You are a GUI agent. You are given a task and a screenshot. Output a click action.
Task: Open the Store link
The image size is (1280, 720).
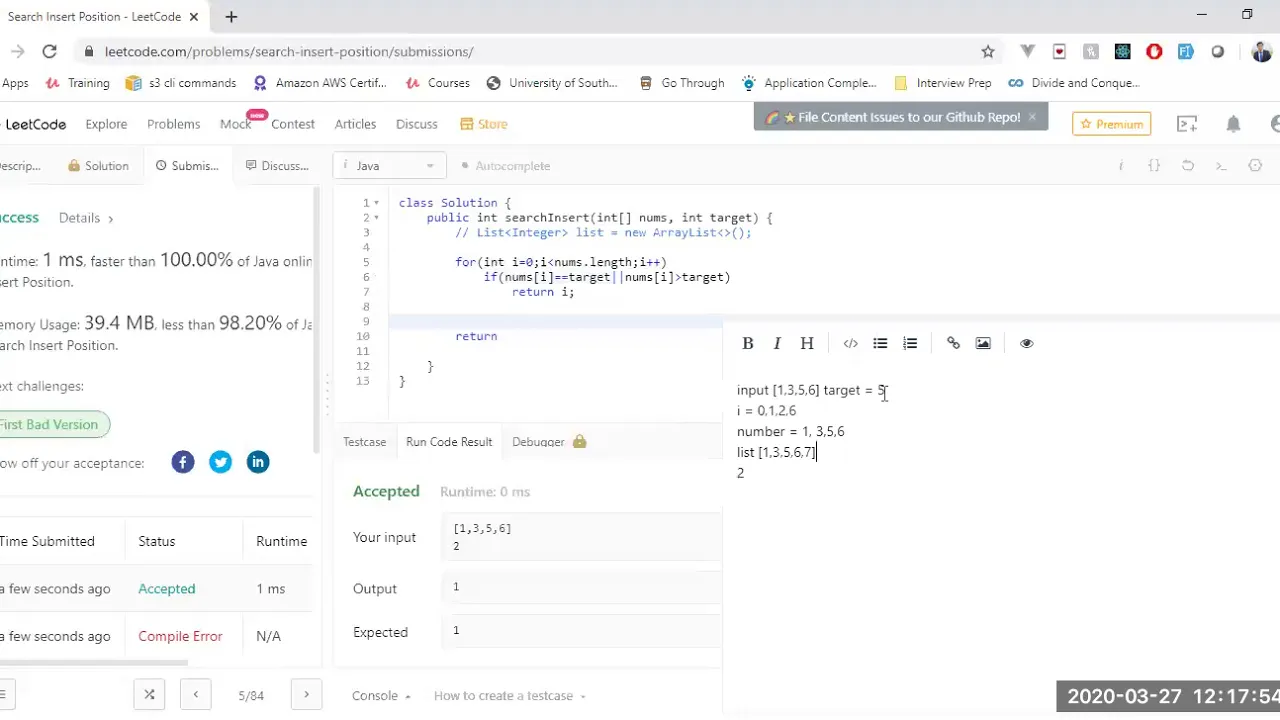(x=484, y=124)
